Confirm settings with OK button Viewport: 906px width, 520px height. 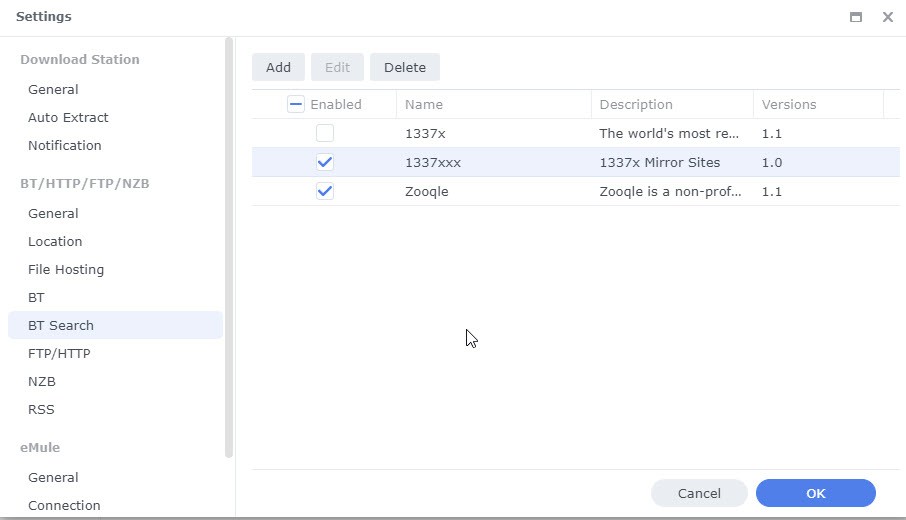815,493
